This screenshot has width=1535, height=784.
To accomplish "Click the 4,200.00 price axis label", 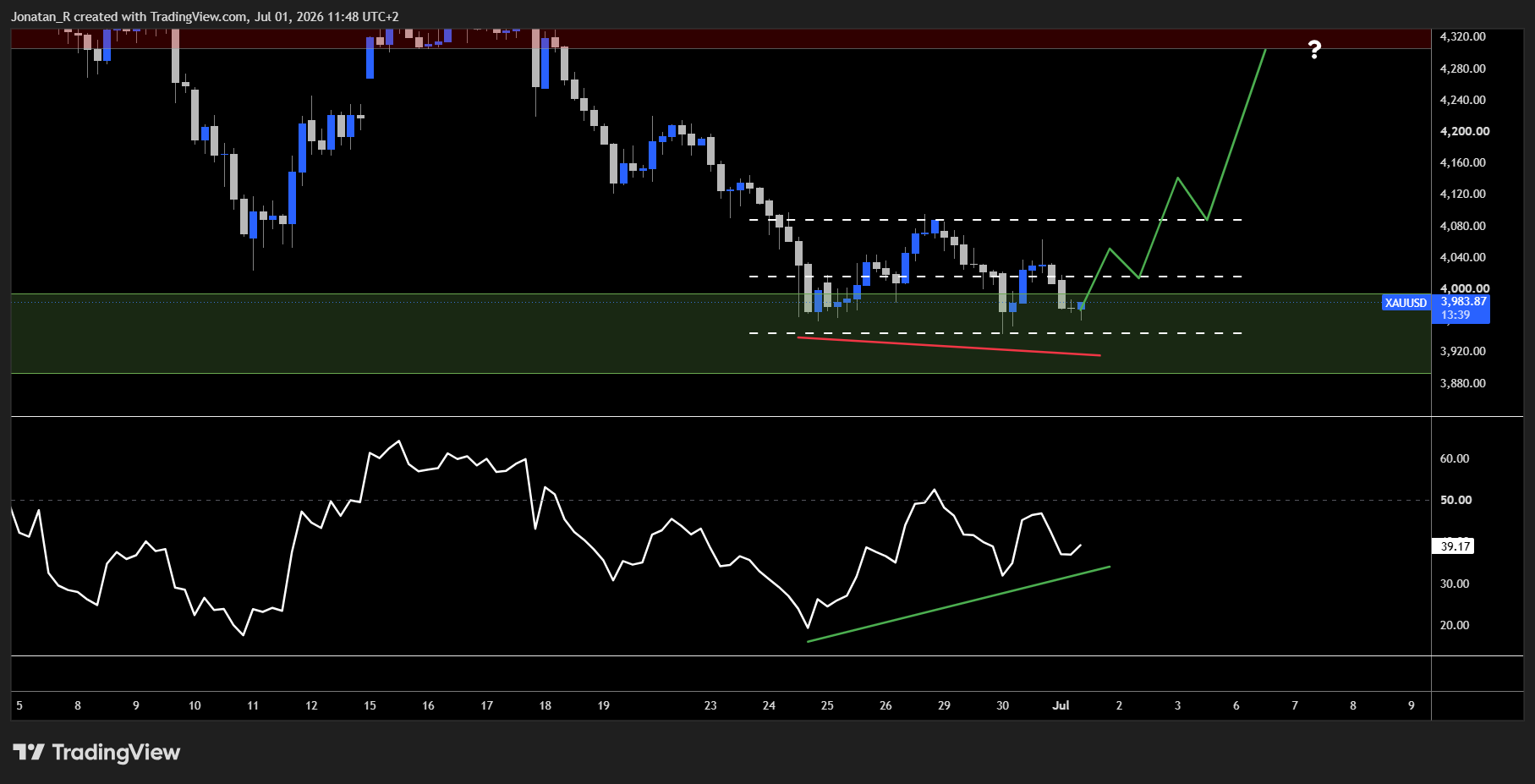I will pos(1465,131).
